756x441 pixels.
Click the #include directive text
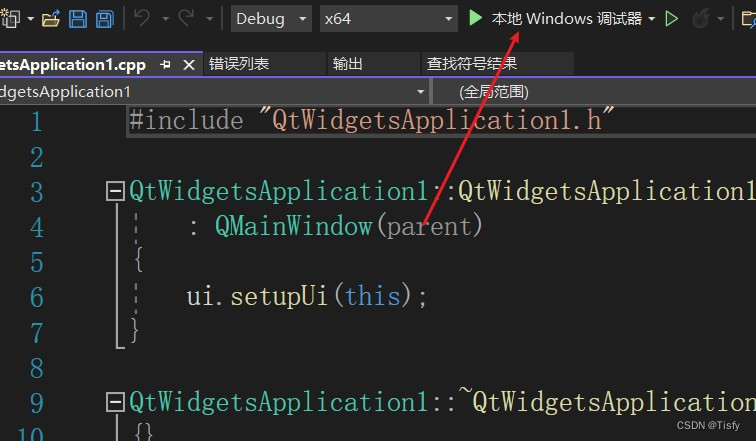(x=186, y=120)
